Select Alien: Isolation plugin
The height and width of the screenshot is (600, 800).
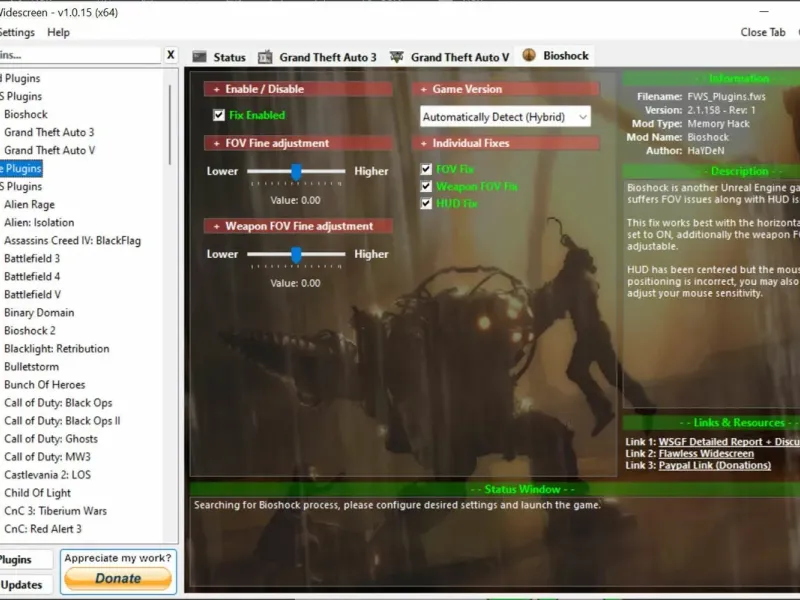[39, 222]
